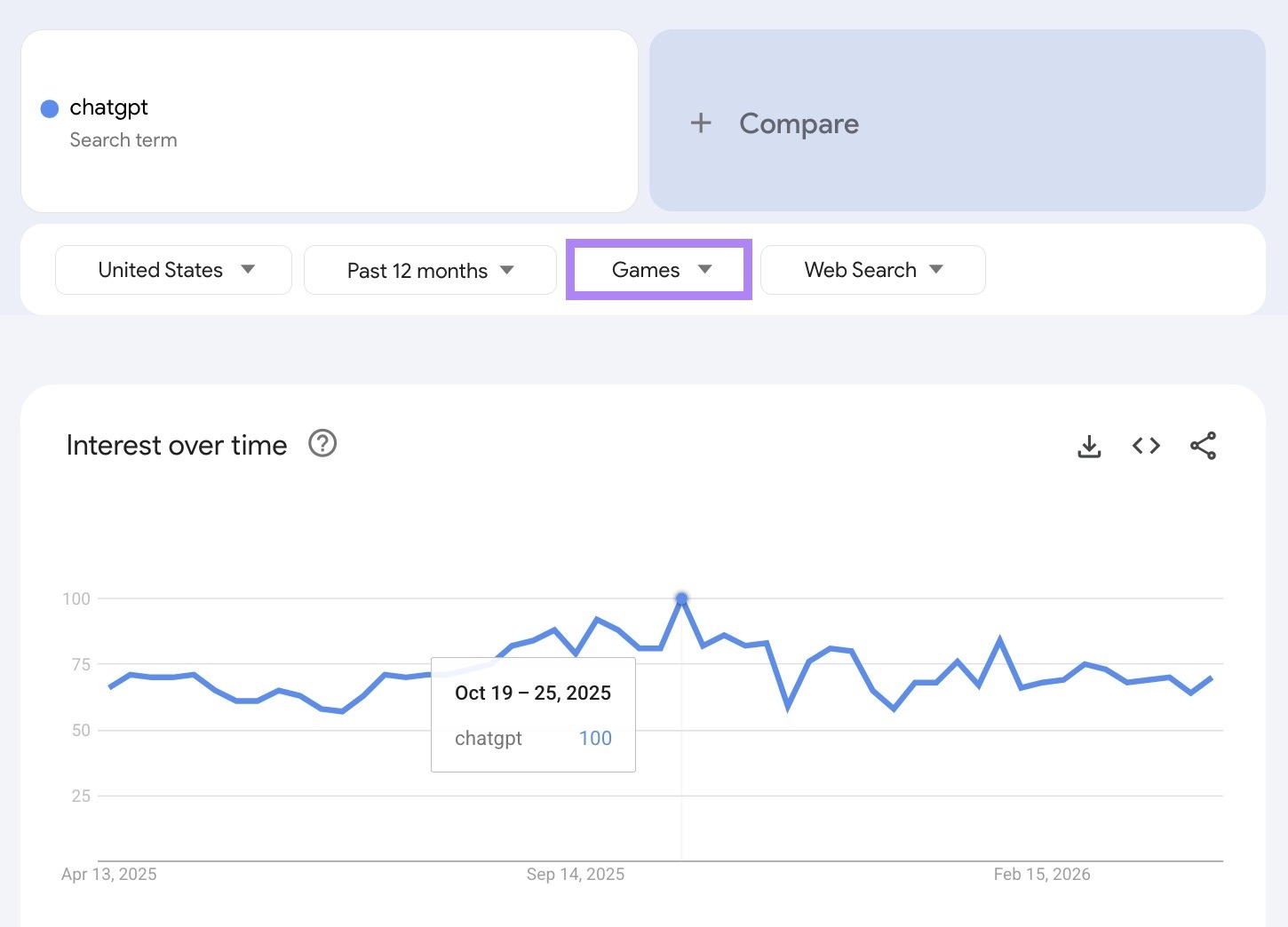Select the chatgpt search term card

click(x=329, y=122)
